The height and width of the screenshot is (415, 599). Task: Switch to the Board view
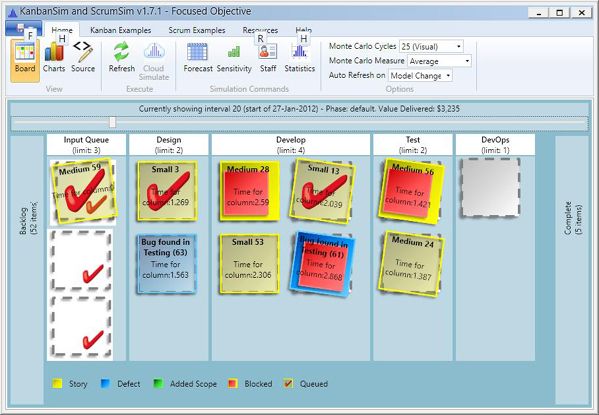[x=25, y=60]
